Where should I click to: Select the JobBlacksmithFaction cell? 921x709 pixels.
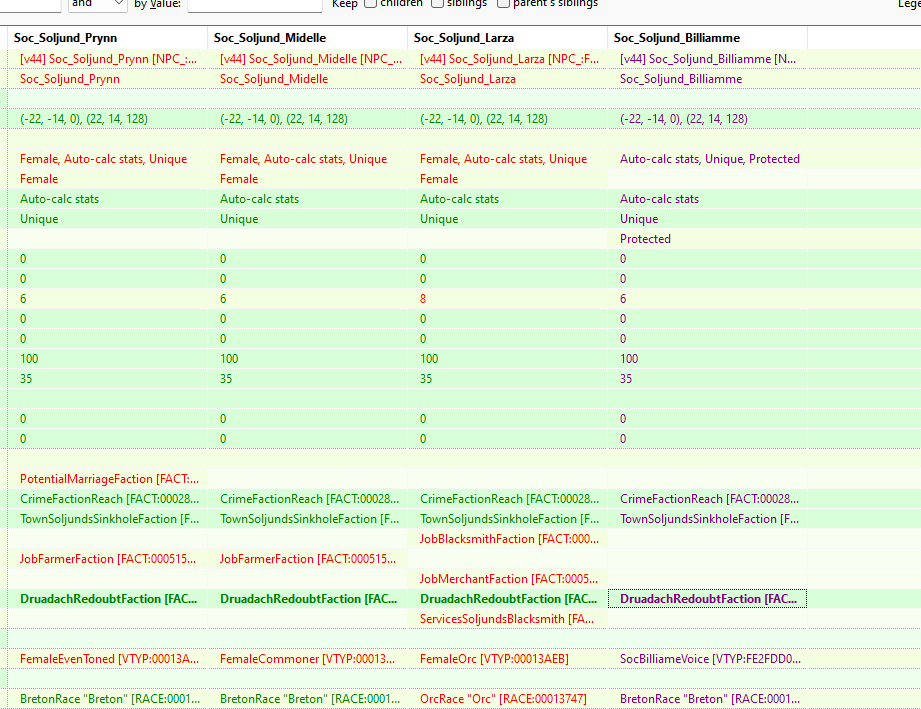click(507, 539)
